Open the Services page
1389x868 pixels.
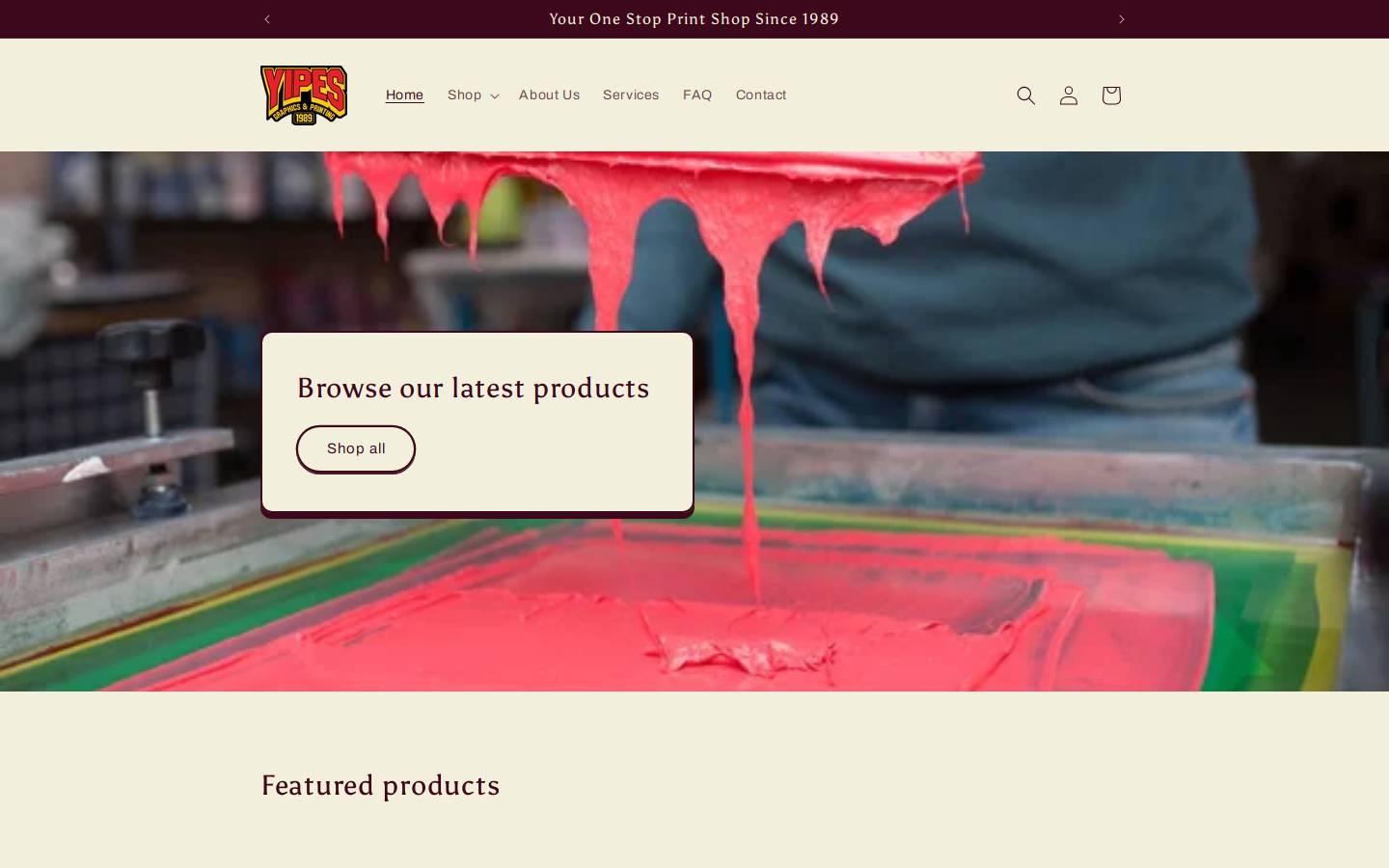pyautogui.click(x=631, y=95)
